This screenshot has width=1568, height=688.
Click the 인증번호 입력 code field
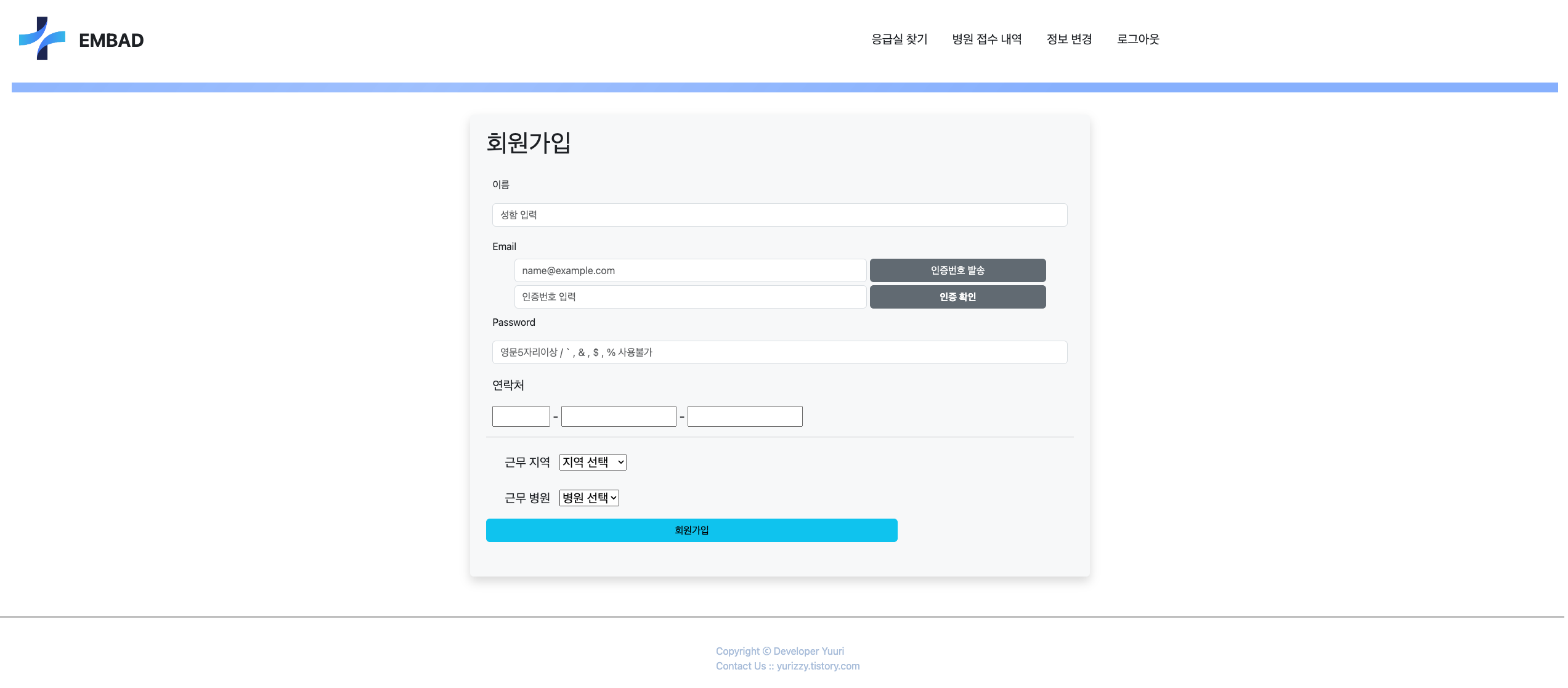pyautogui.click(x=690, y=297)
